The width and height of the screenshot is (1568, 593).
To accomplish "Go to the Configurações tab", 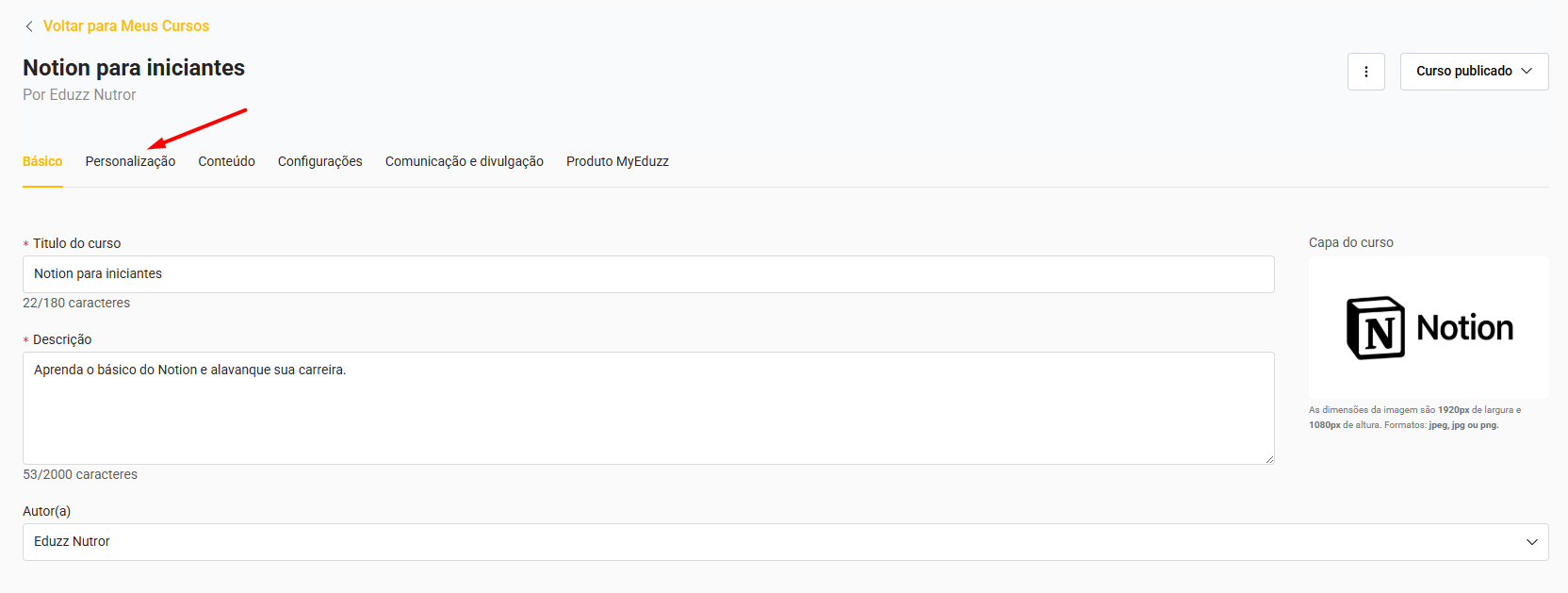I will tap(319, 161).
